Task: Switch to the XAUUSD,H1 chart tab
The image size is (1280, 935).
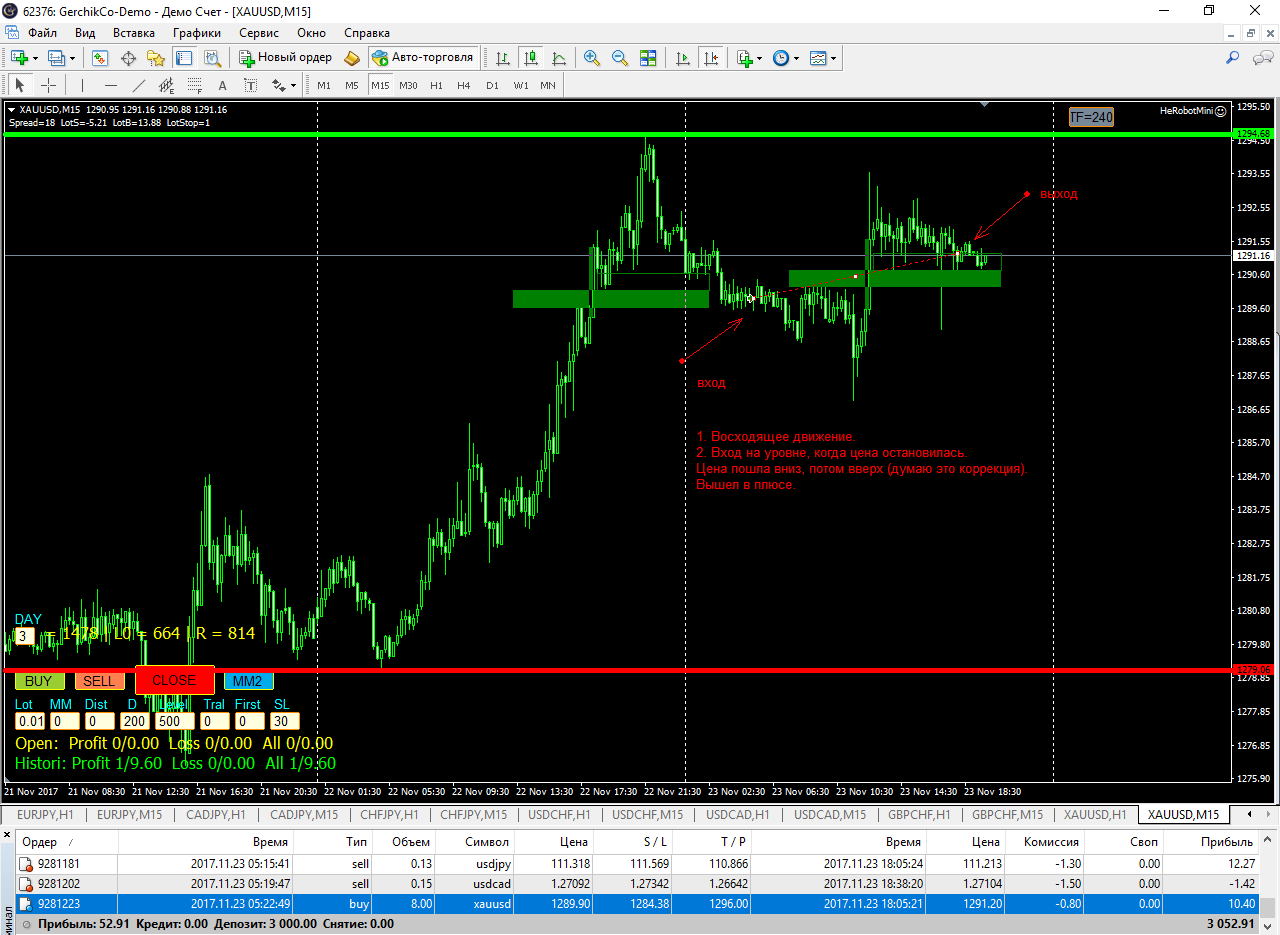Action: pos(1094,814)
